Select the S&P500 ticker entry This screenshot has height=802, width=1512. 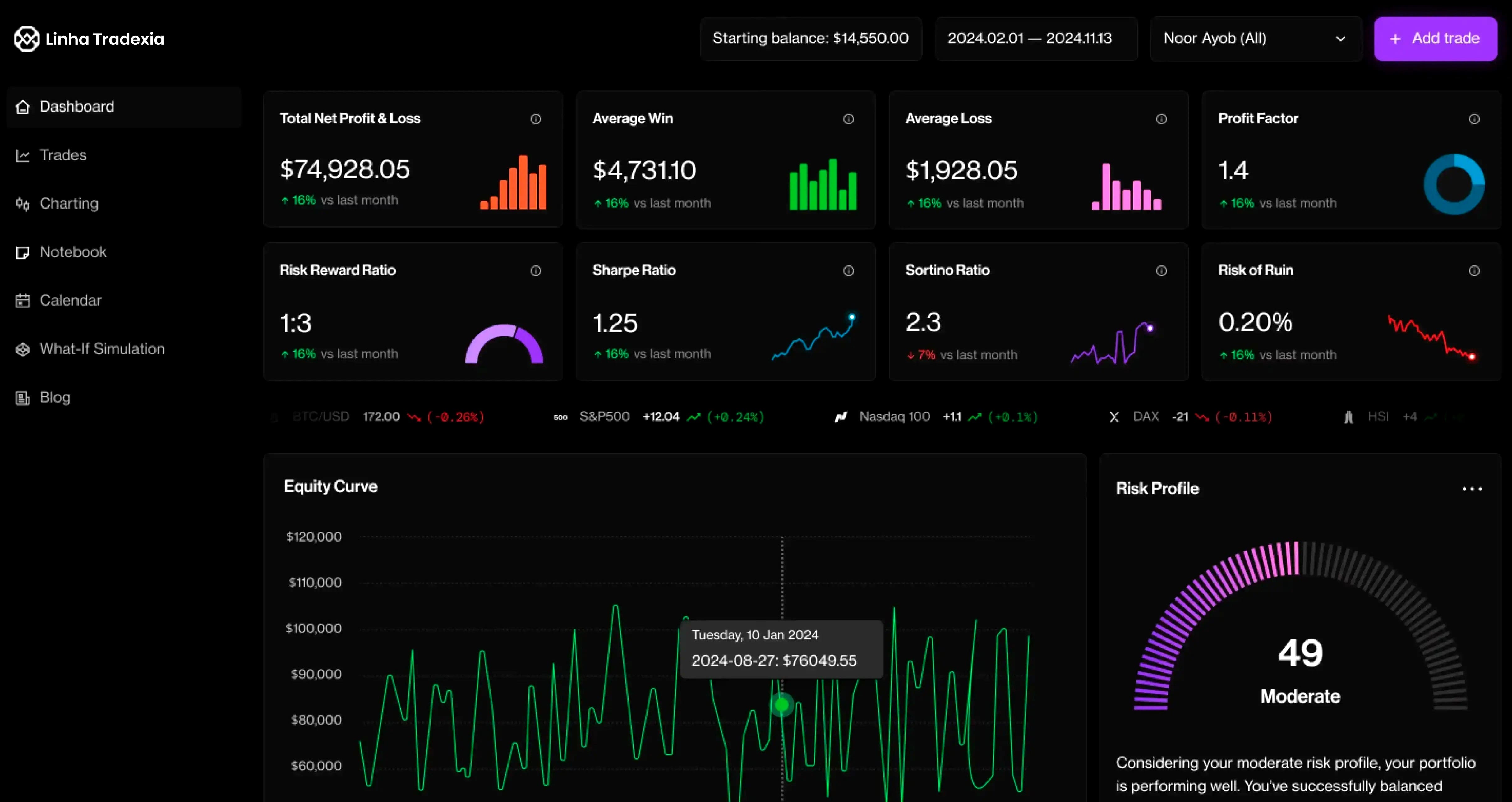tap(605, 416)
